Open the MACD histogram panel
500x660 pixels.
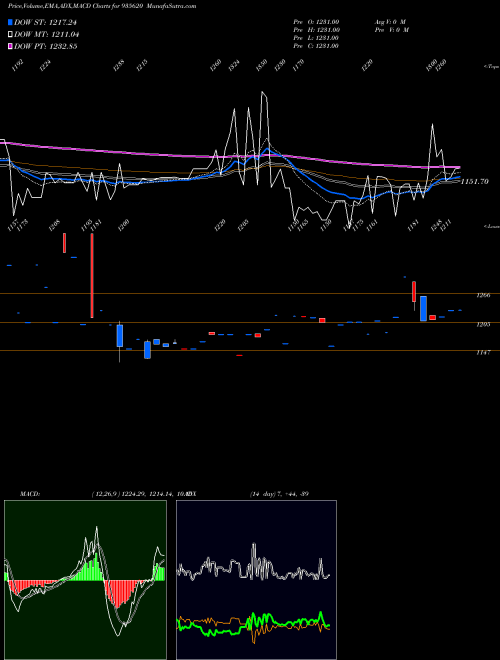pos(85,580)
